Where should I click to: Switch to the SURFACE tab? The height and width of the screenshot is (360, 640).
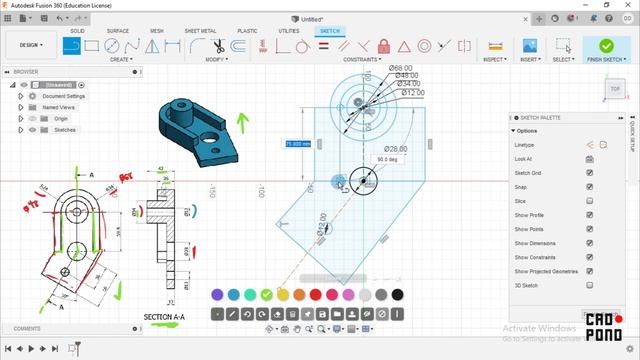click(118, 31)
